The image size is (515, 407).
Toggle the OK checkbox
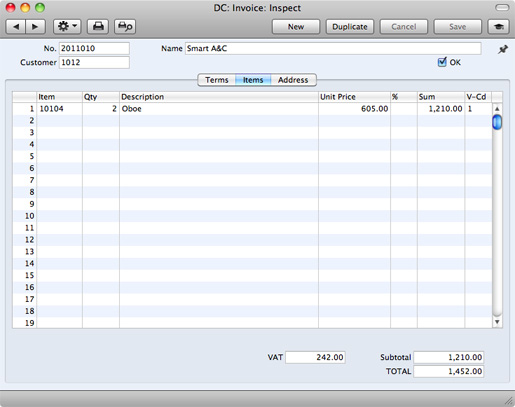pyautogui.click(x=442, y=62)
